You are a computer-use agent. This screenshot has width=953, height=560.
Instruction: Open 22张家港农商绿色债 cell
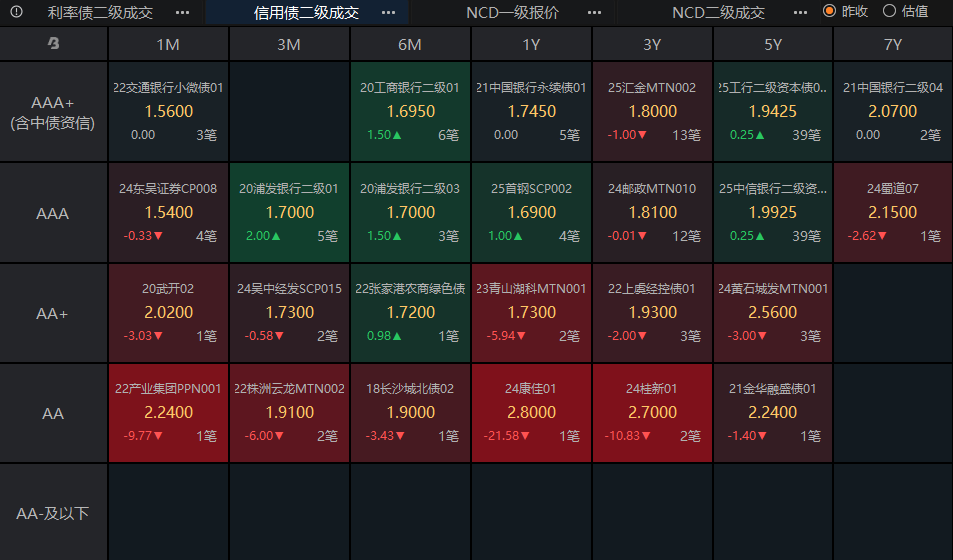point(410,313)
